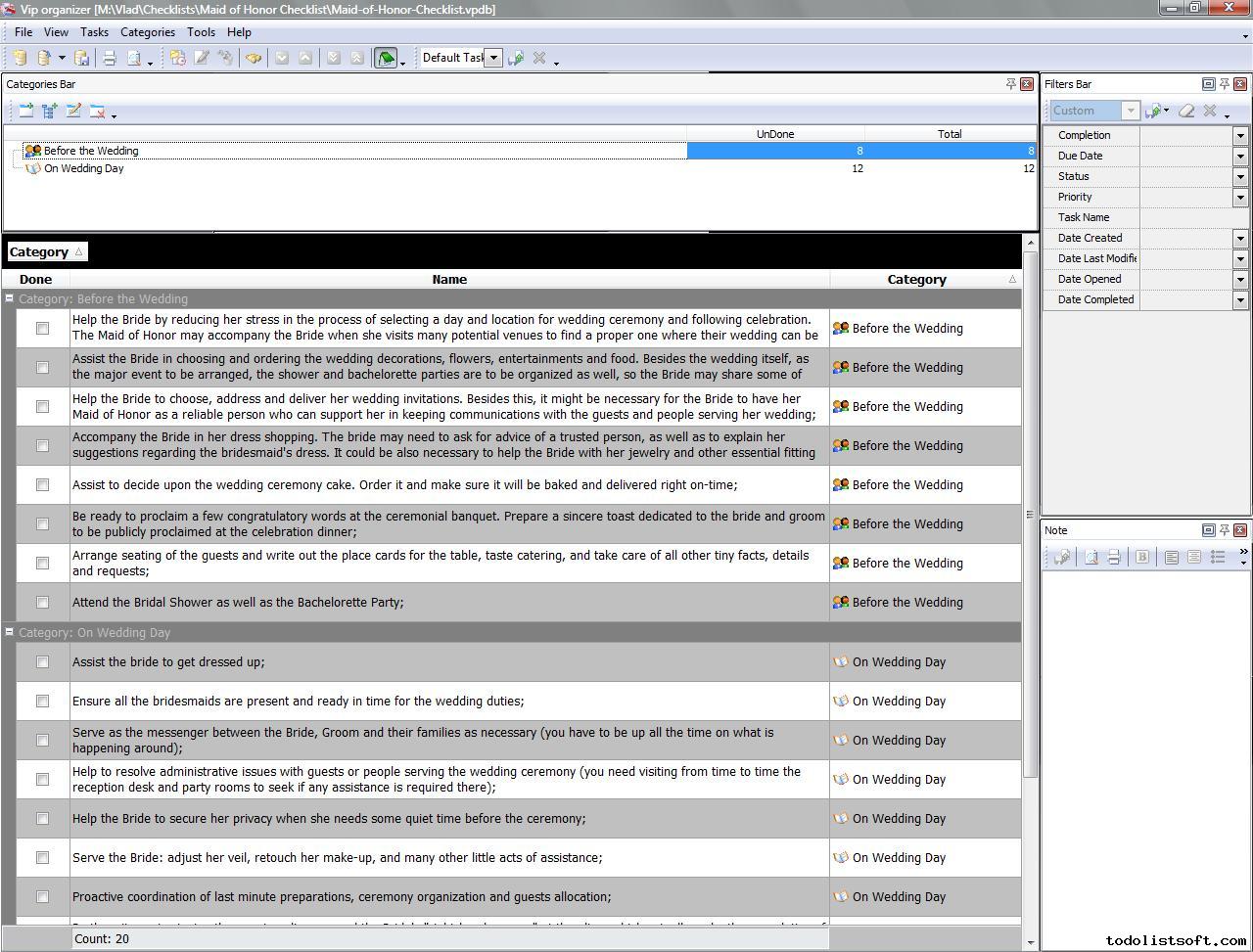Sort tasks by the Name column header
Viewport: 1253px width, 952px height.
pyautogui.click(x=449, y=279)
